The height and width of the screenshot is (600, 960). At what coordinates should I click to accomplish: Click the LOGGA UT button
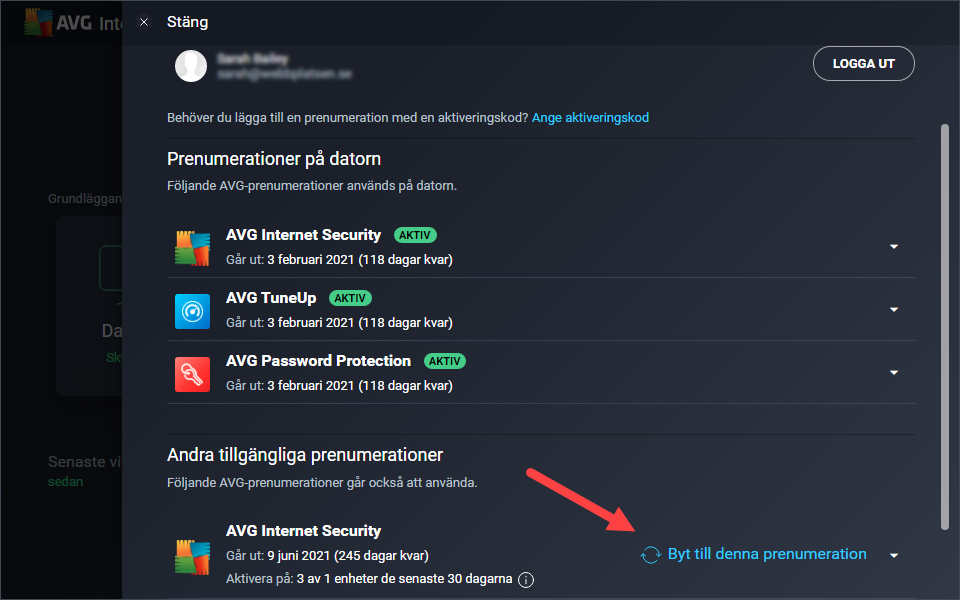tap(863, 64)
